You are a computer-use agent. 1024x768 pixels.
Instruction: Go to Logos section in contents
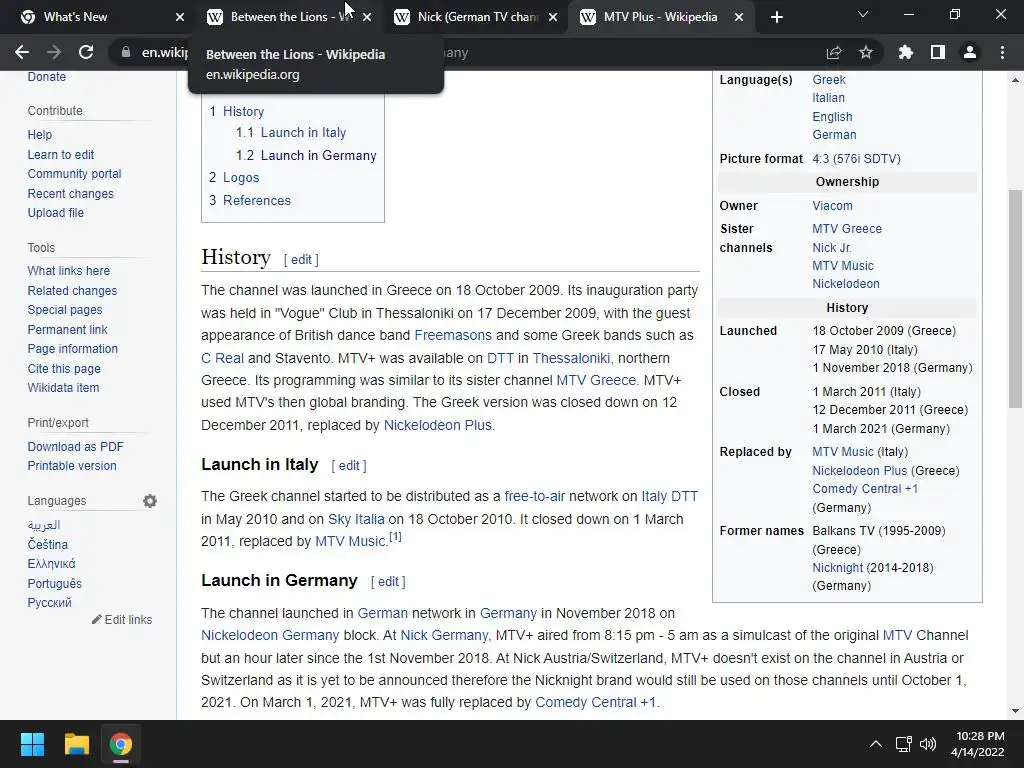pyautogui.click(x=241, y=178)
